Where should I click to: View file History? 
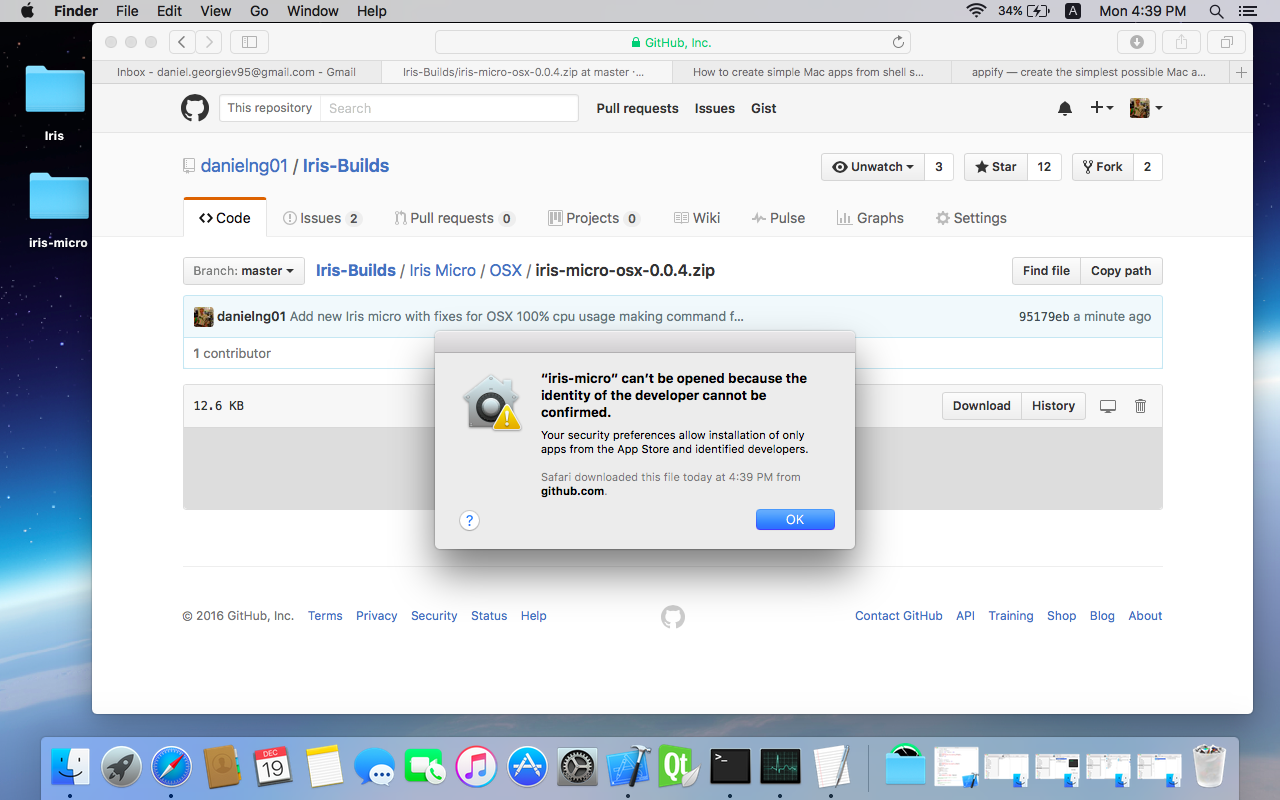[x=1053, y=406]
